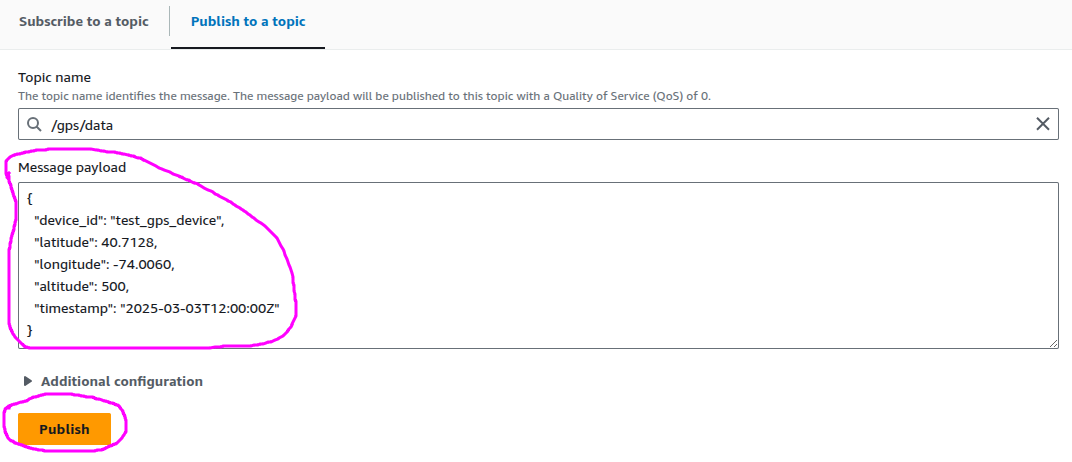
Task: Click the closing brace in the payload
Action: pos(31,330)
